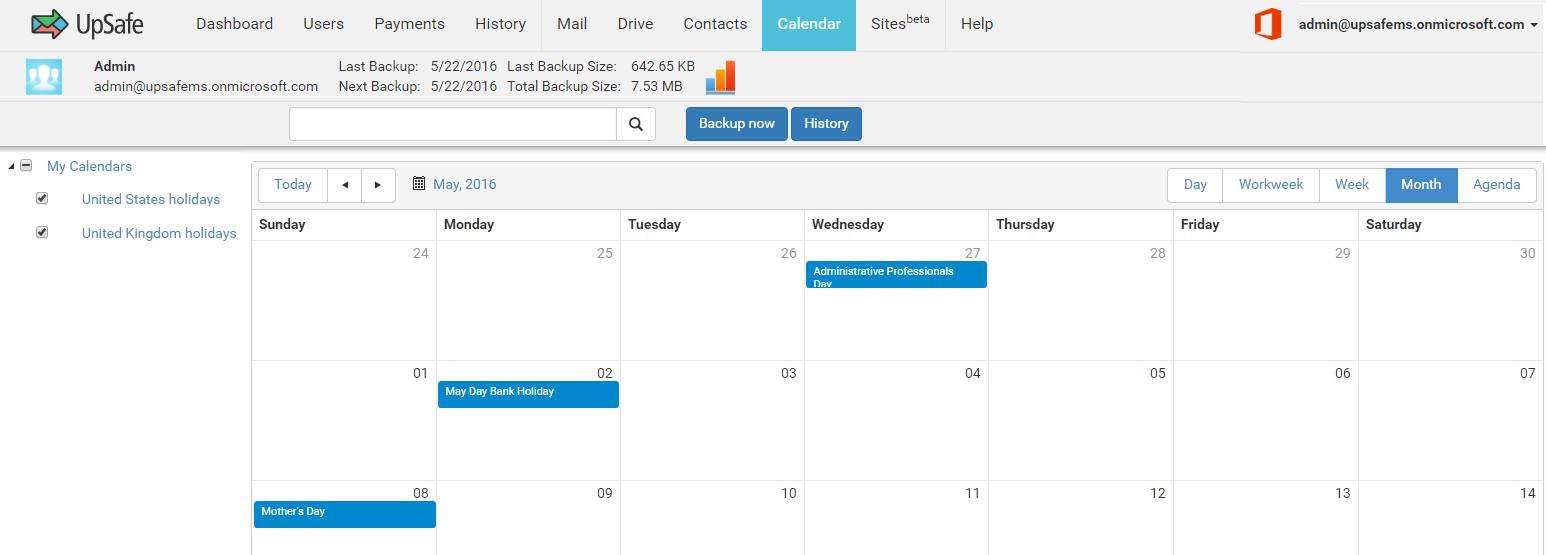Open the admin account dropdown menu
Viewport: 1546px width, 555px height.
[1418, 25]
